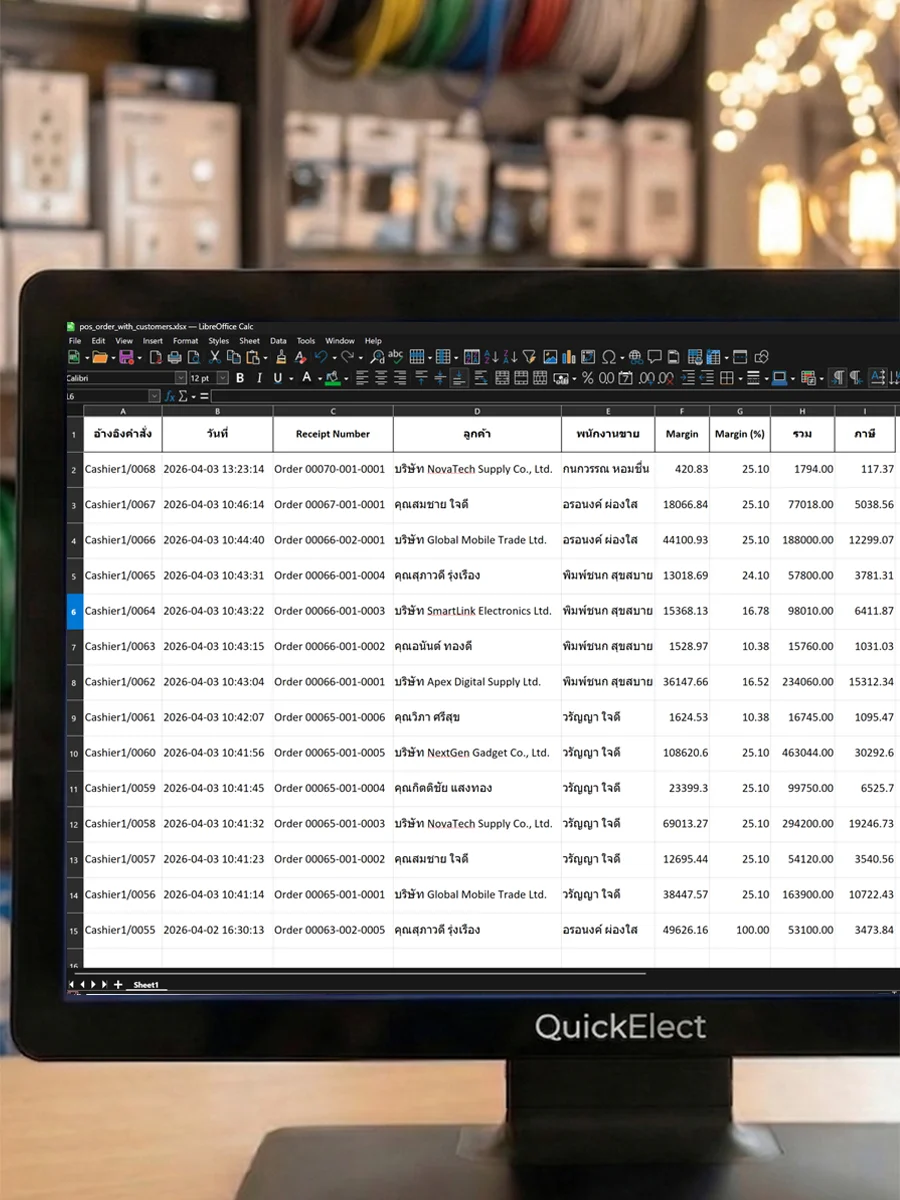The width and height of the screenshot is (900, 1200).
Task: Click the Sort Ascending icon
Action: pos(492,357)
